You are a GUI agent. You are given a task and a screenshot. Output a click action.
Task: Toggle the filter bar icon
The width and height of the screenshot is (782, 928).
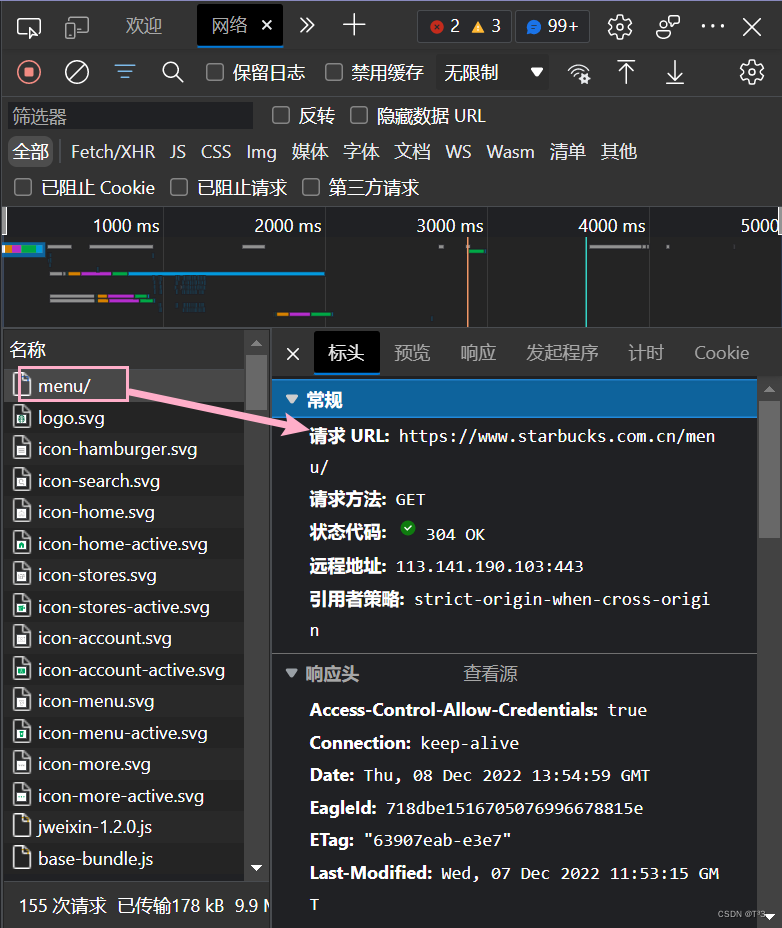coord(125,72)
